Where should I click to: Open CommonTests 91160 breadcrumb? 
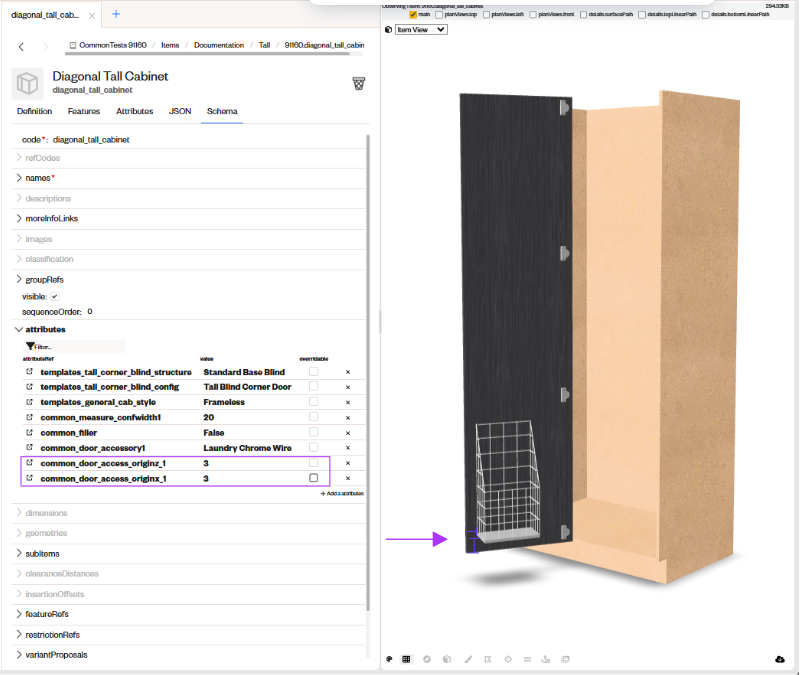(x=108, y=45)
